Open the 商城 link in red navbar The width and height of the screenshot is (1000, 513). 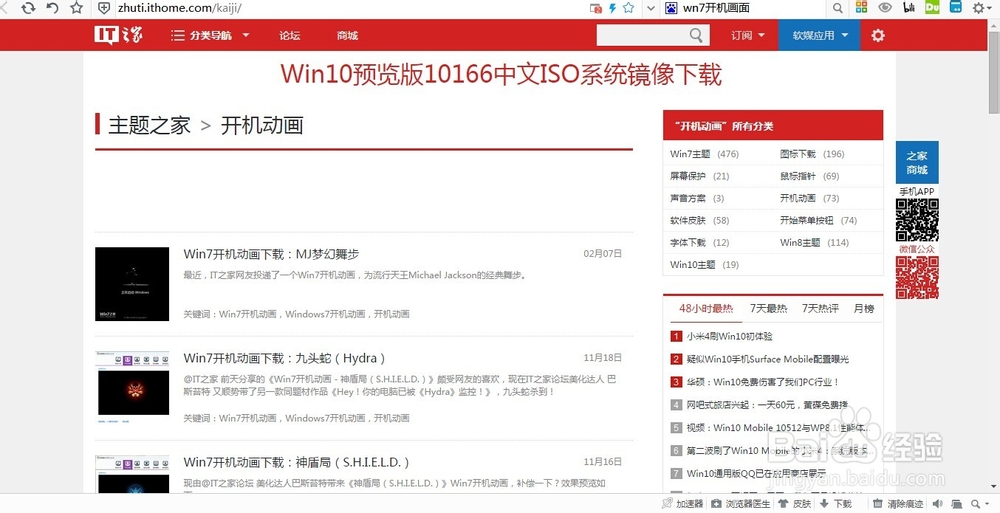click(x=348, y=36)
